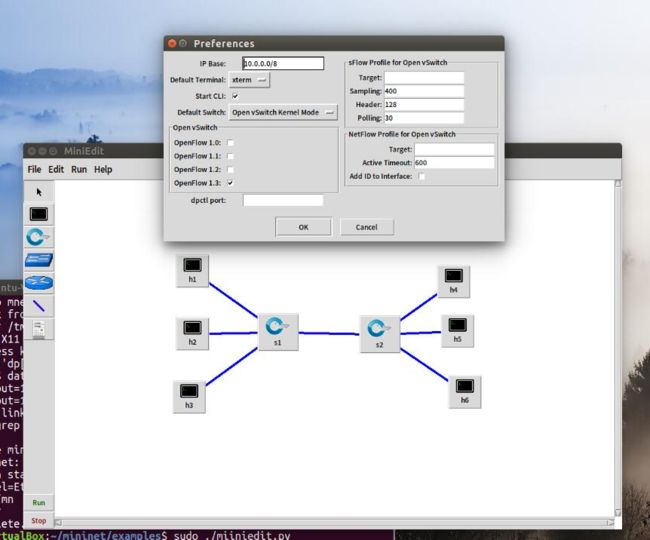650x540 pixels.
Task: Click host h1 on the canvas
Action: [x=192, y=270]
